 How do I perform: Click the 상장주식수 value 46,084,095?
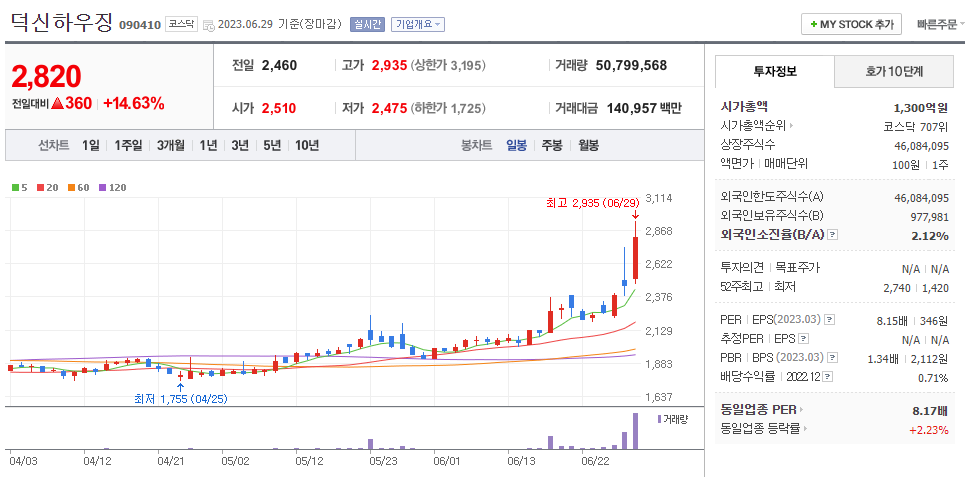click(921, 146)
